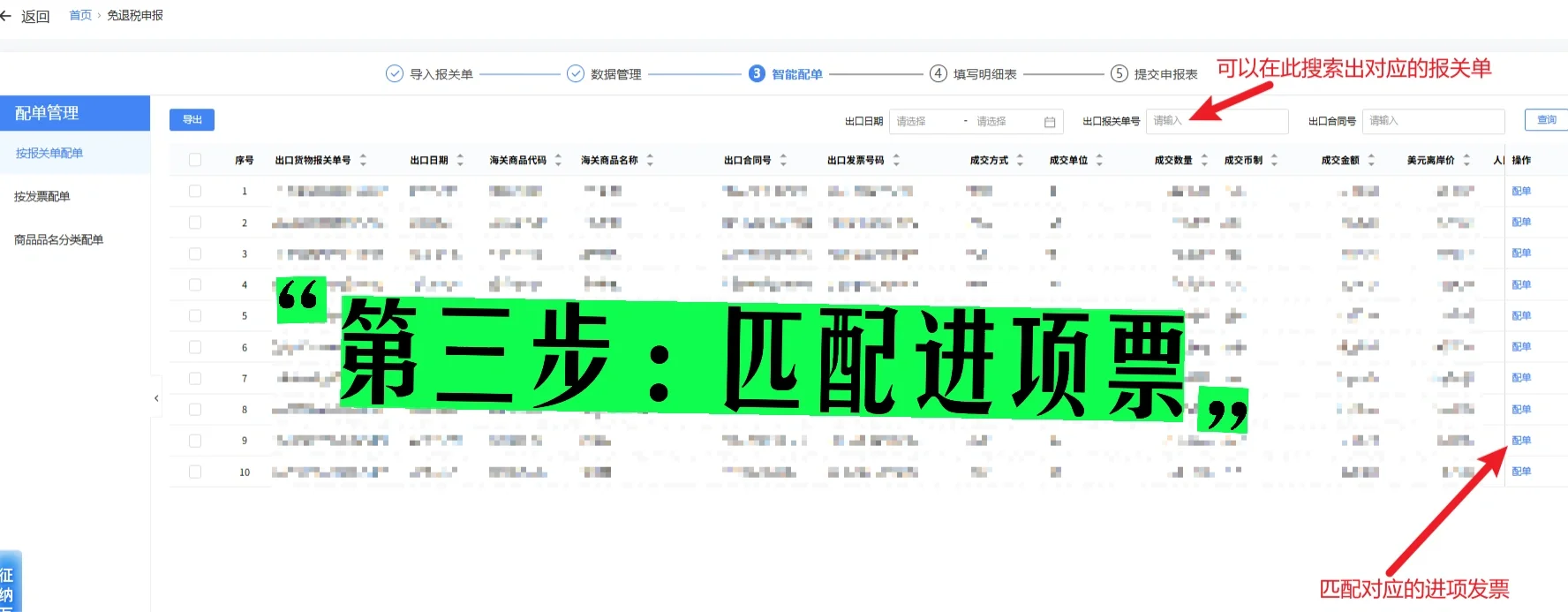Click 配单 link in row 7

click(x=1521, y=377)
